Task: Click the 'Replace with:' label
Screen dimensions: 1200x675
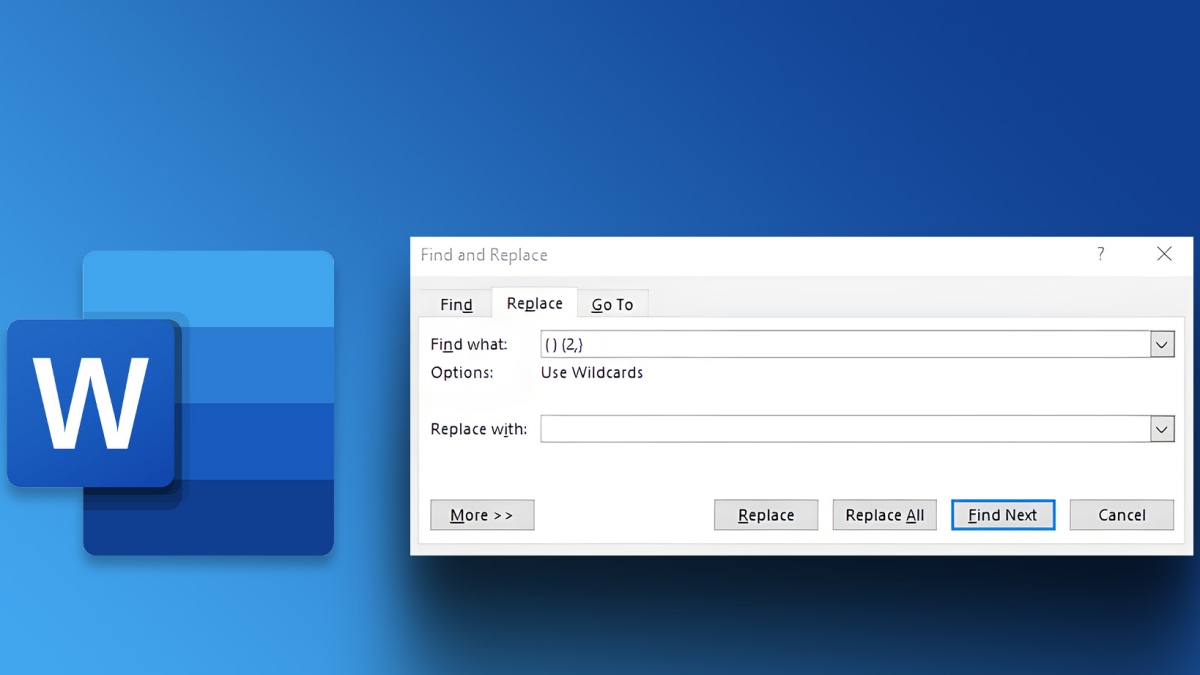Action: coord(479,429)
